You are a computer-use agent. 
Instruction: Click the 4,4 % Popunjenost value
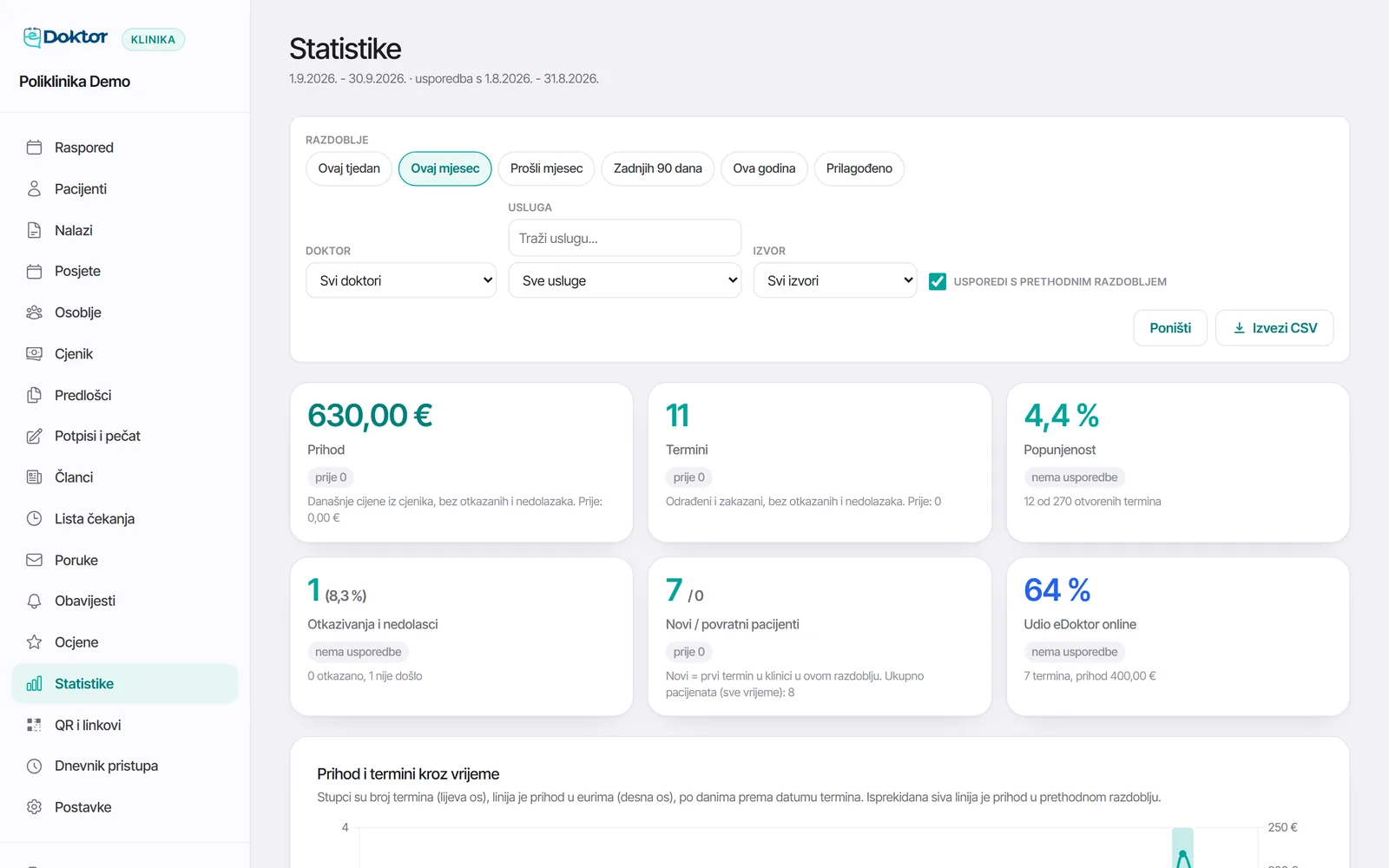(1062, 416)
